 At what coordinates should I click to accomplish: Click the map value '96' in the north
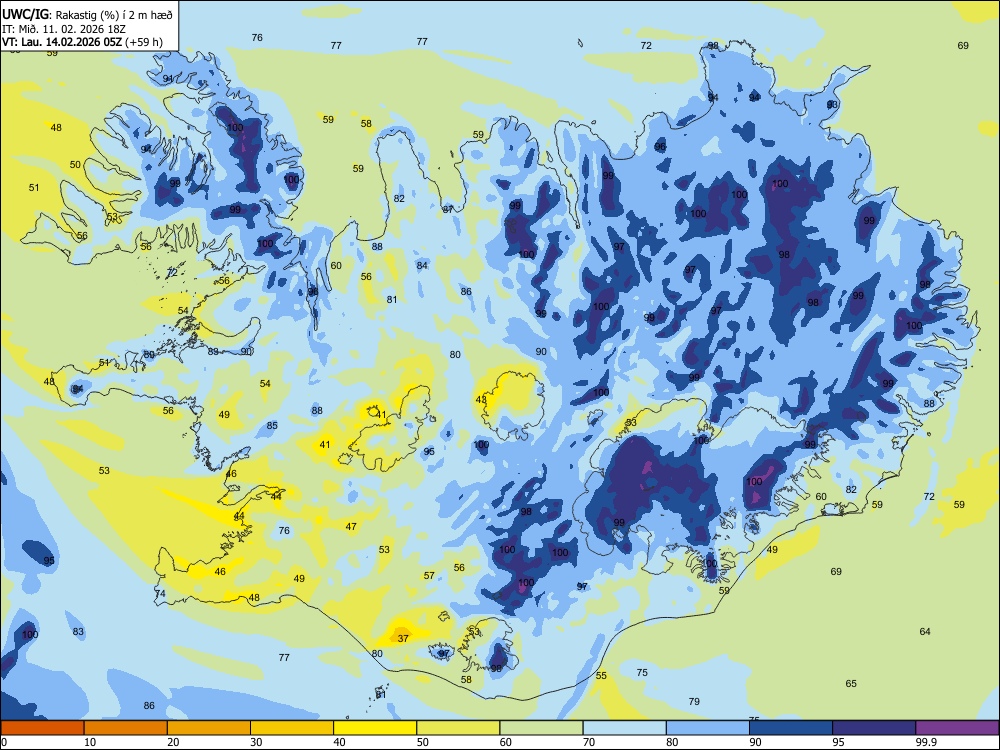tap(660, 147)
